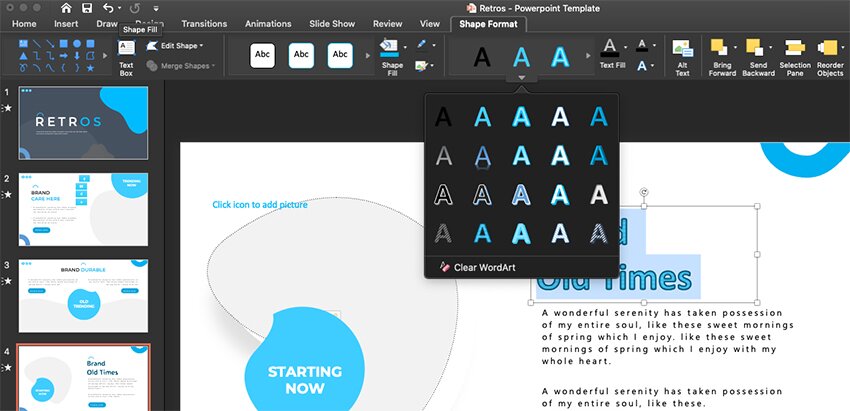Switch to the Transitions tab
This screenshot has width=850, height=411.
[204, 23]
